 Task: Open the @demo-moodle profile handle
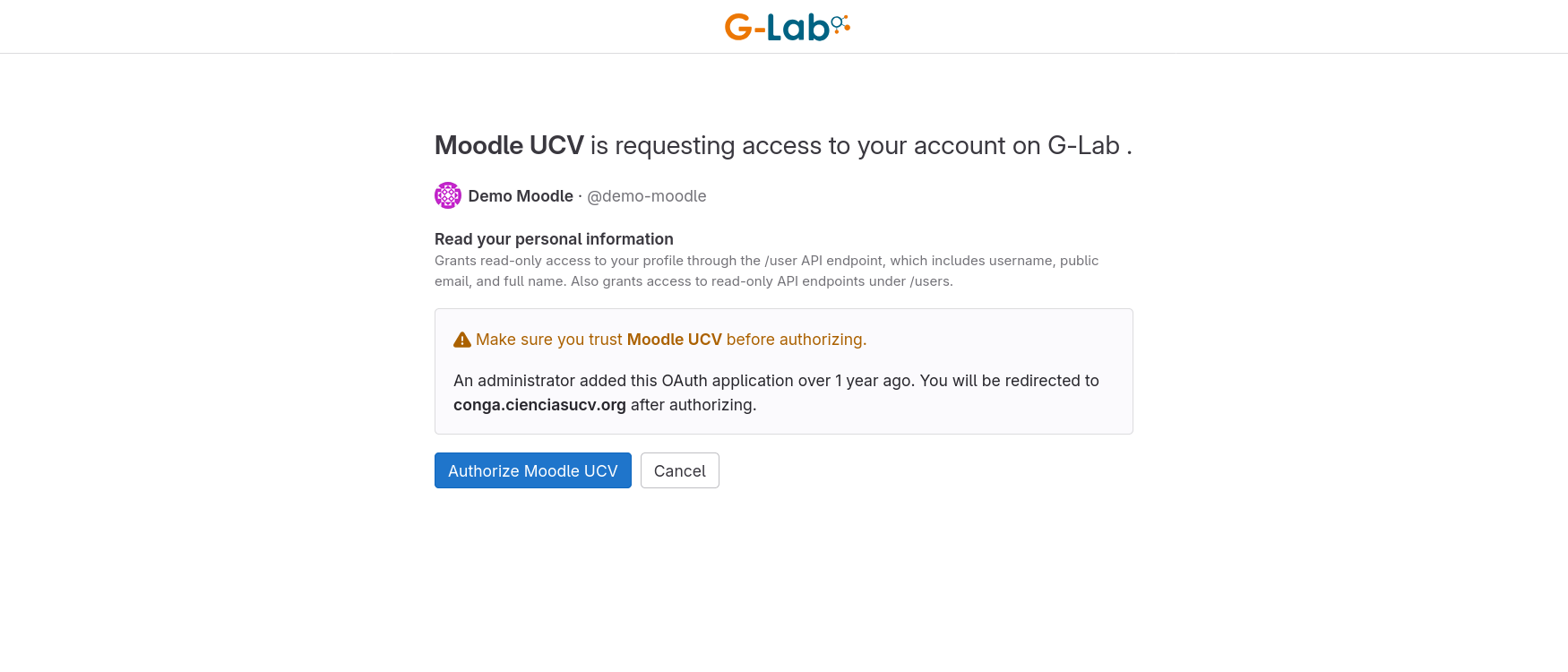coord(647,195)
